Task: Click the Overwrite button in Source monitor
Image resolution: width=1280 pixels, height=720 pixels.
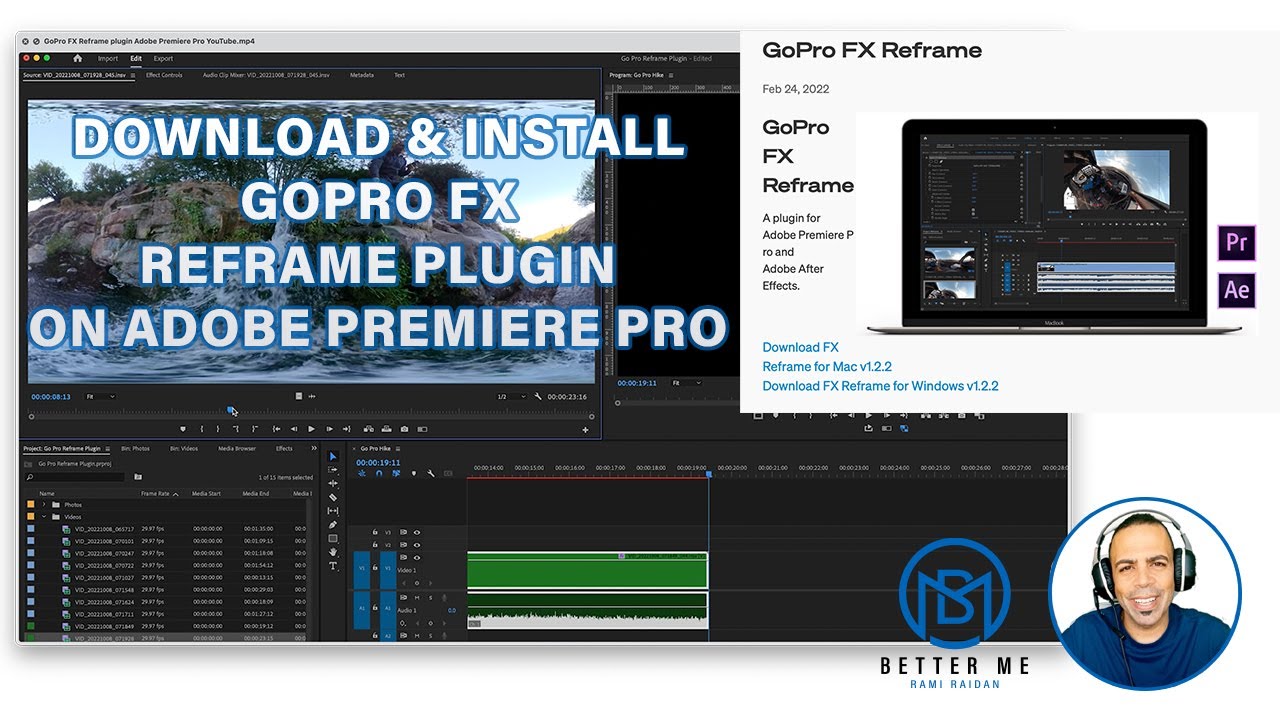Action: [386, 429]
